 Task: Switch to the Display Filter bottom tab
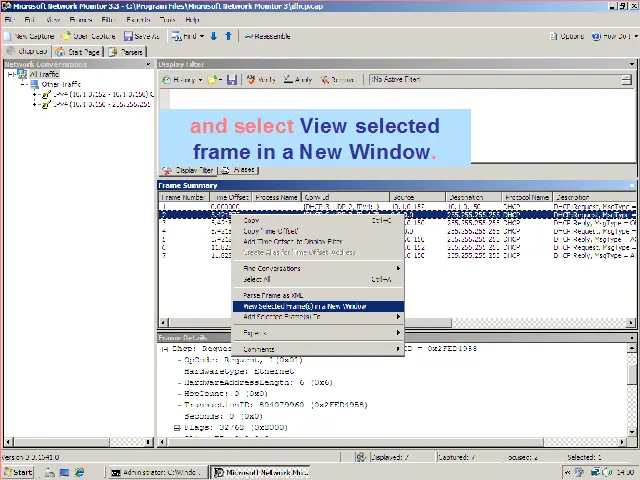(188, 170)
